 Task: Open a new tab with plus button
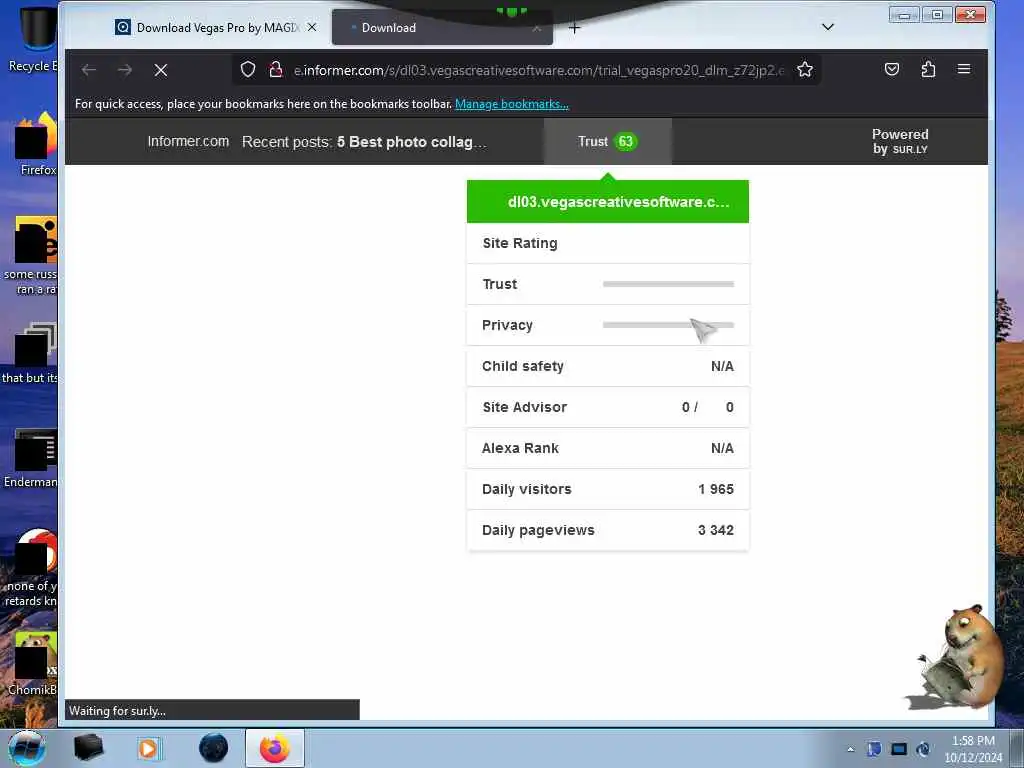574,27
